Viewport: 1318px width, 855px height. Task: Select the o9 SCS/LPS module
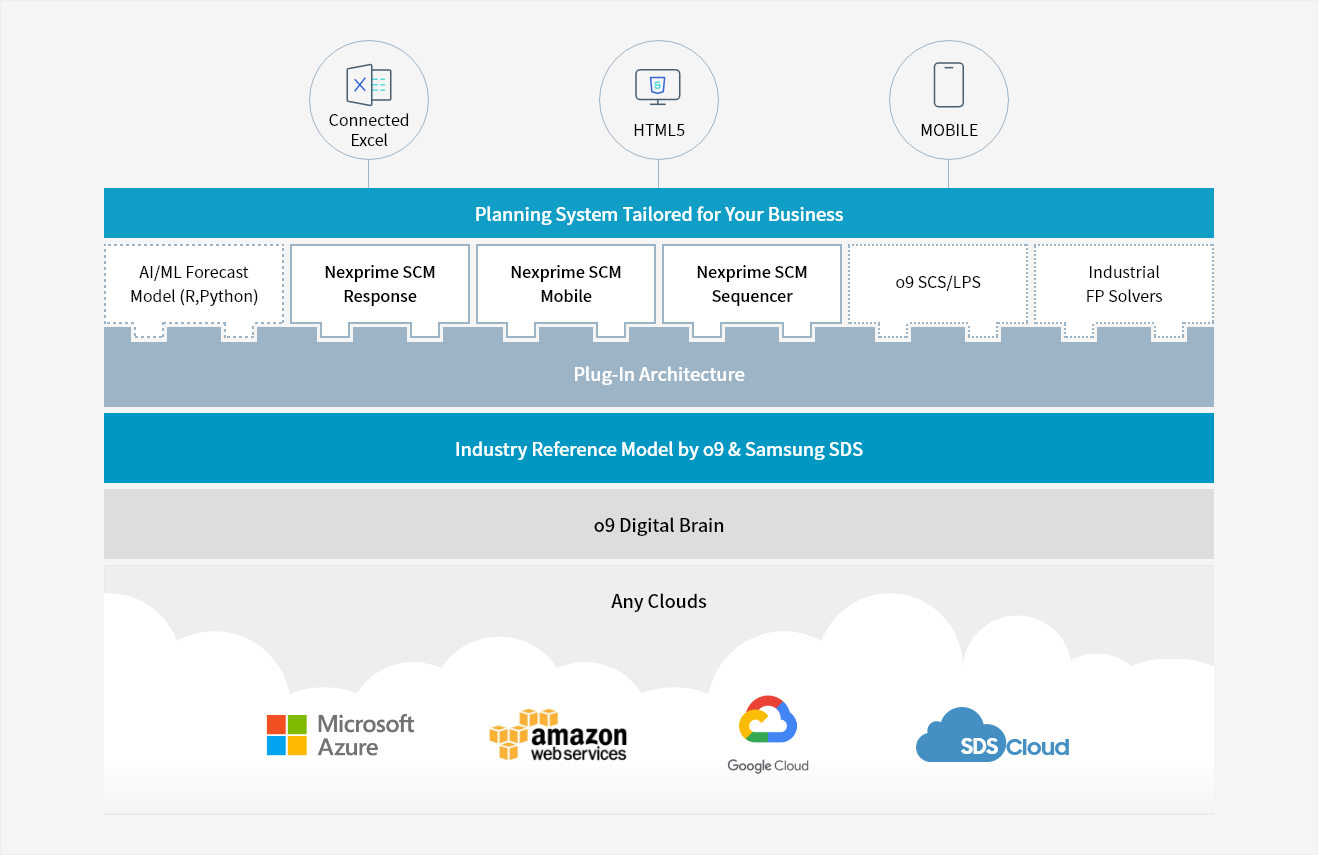point(938,283)
